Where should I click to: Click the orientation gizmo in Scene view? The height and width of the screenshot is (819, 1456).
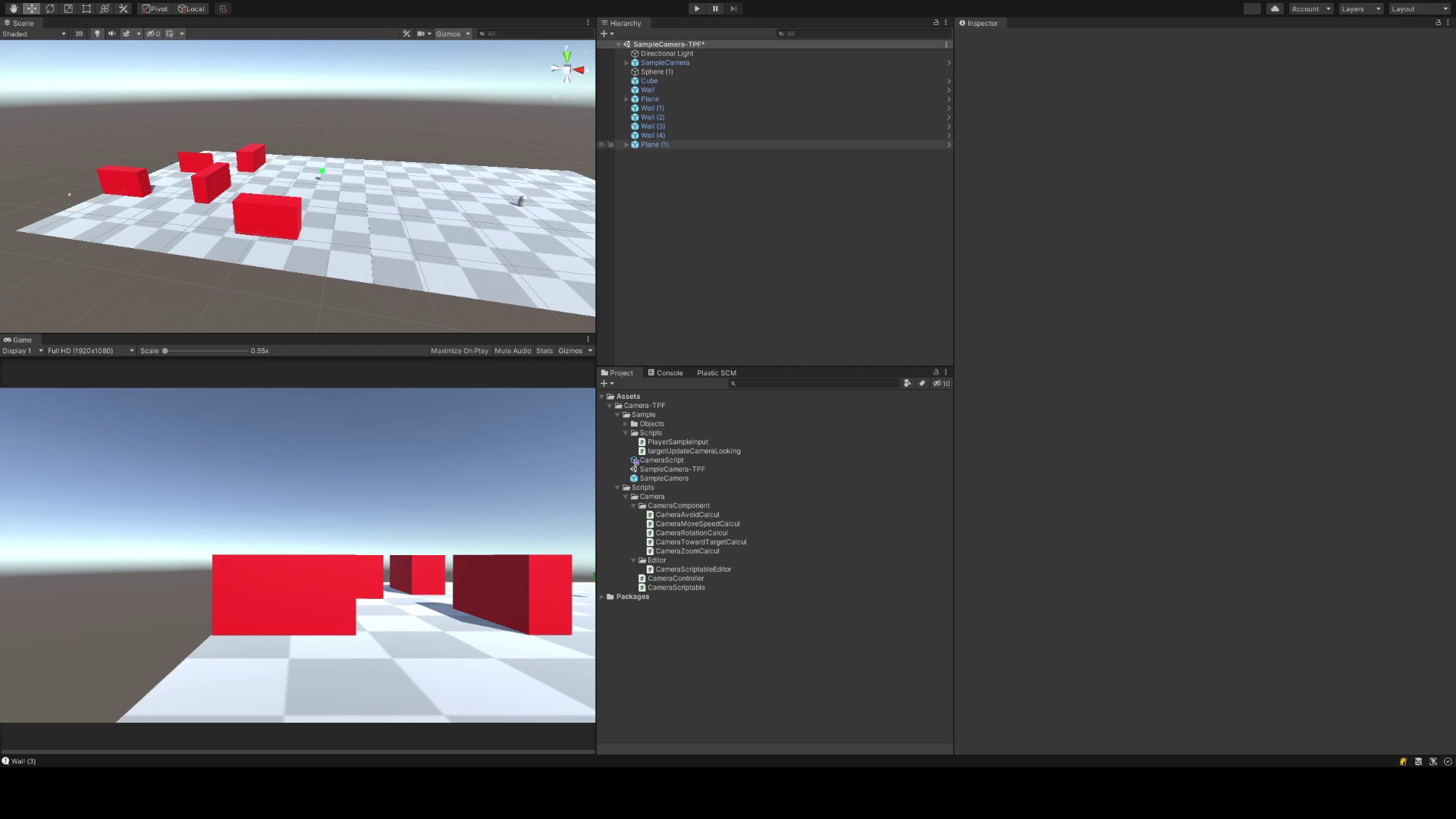point(567,70)
